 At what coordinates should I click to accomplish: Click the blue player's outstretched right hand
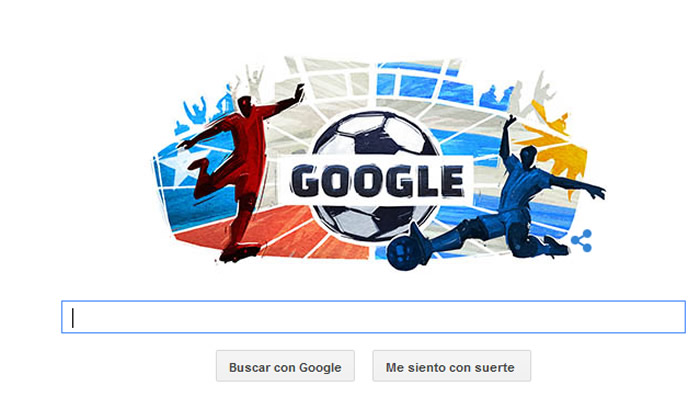(x=596, y=192)
